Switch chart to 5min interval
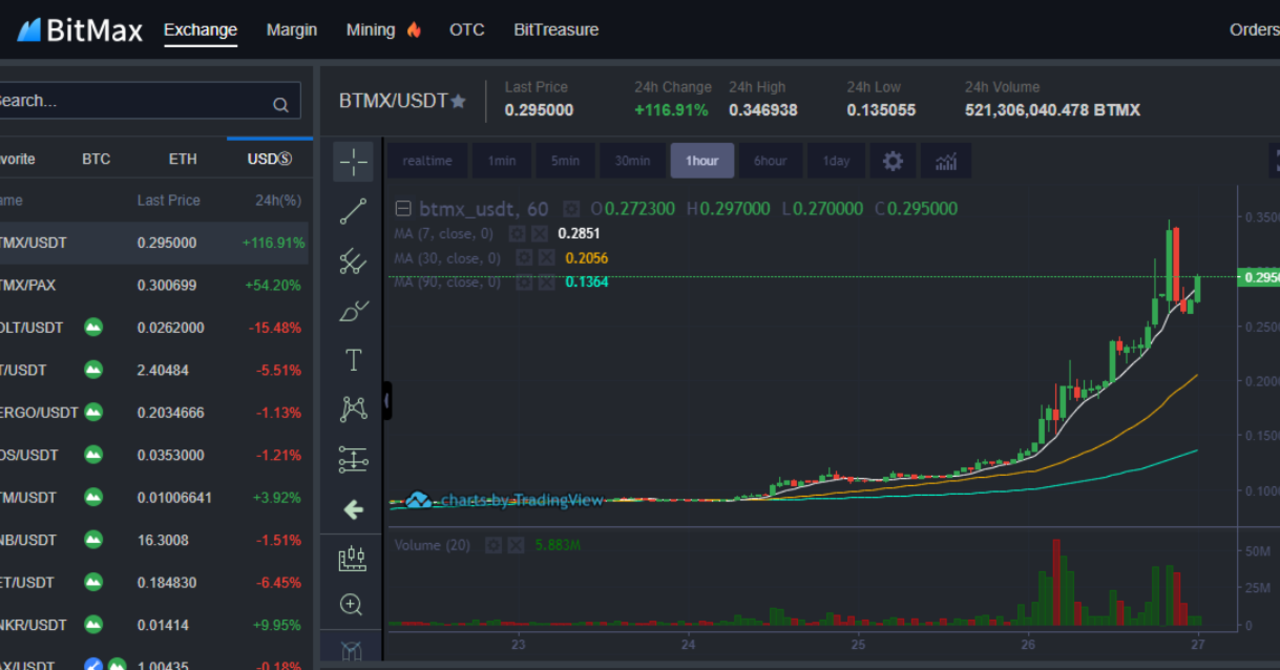The width and height of the screenshot is (1280, 670). (565, 161)
